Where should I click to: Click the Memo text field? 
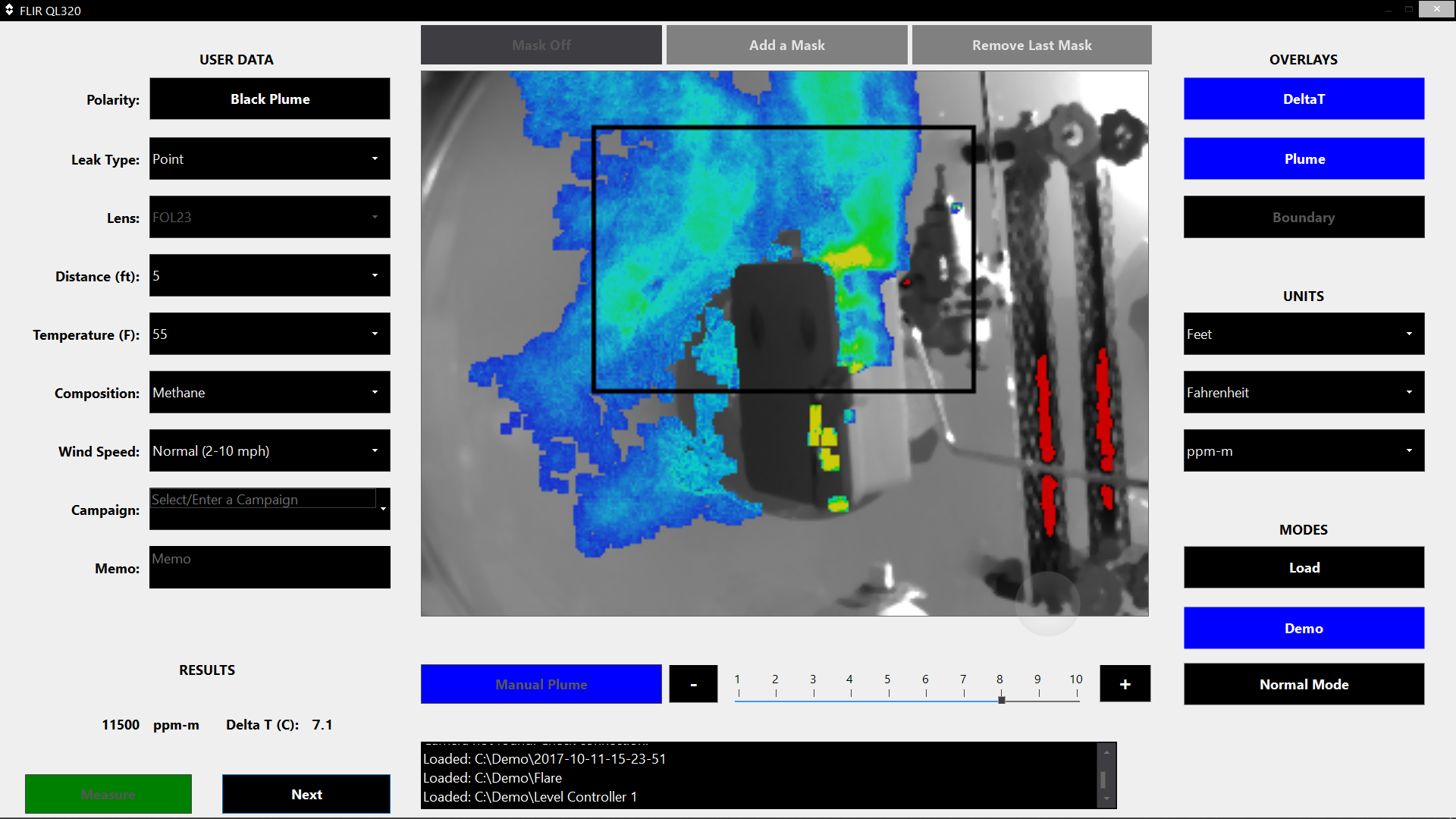[270, 567]
